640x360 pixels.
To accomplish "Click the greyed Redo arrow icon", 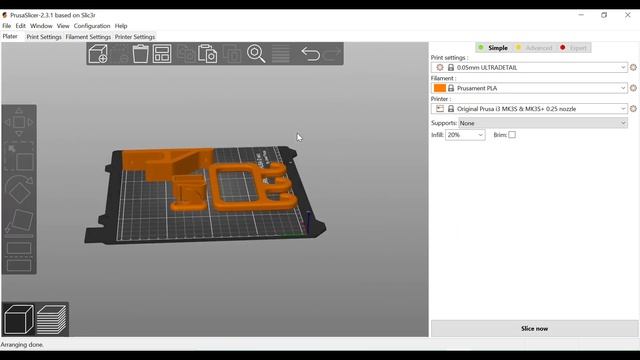I will 333,54.
